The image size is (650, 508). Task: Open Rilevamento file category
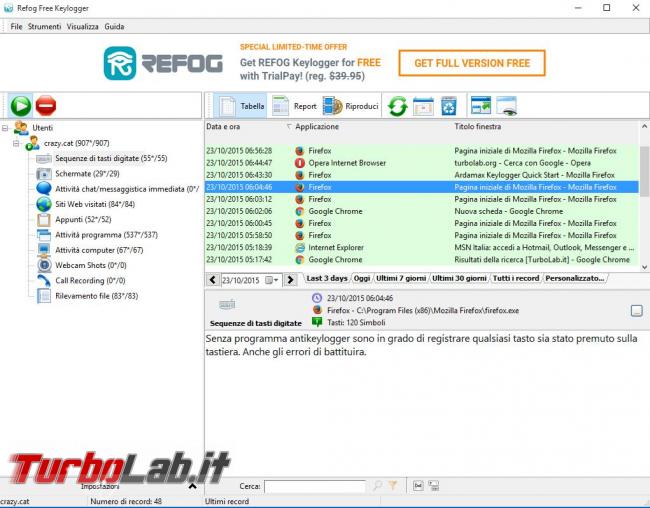point(97,296)
